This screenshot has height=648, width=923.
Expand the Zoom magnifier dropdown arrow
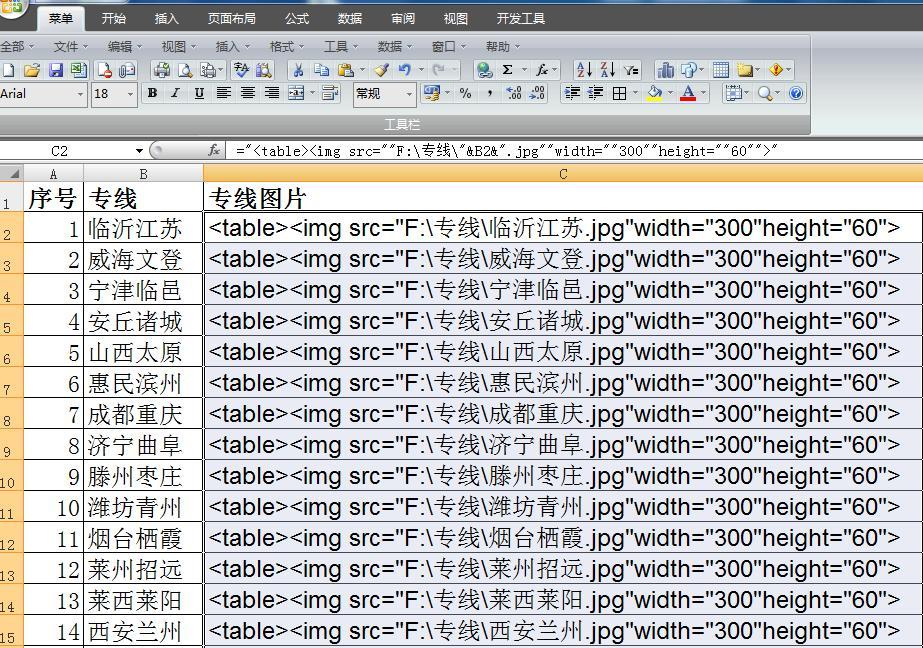tap(778, 93)
